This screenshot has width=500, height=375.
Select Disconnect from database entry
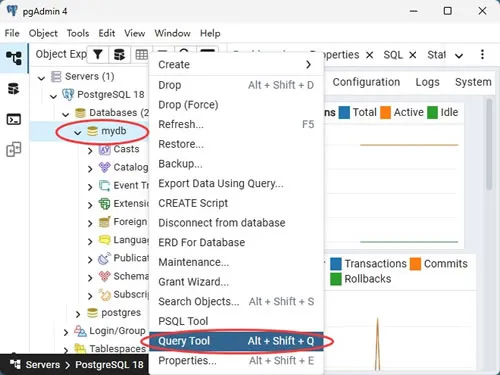click(x=236, y=223)
